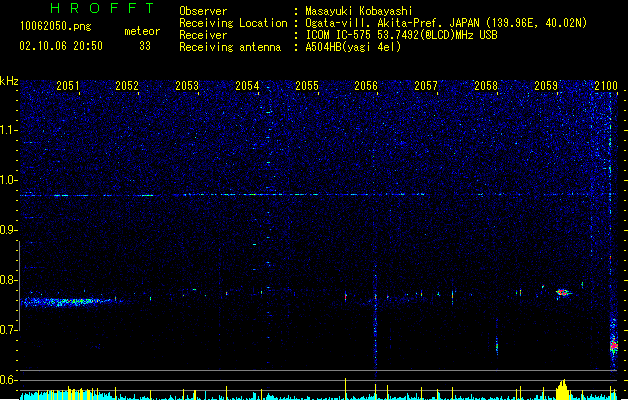Viewport: 629px width, 400px height.
Task: Click the 1.0 kHz axis label
Action: [x=8, y=181]
